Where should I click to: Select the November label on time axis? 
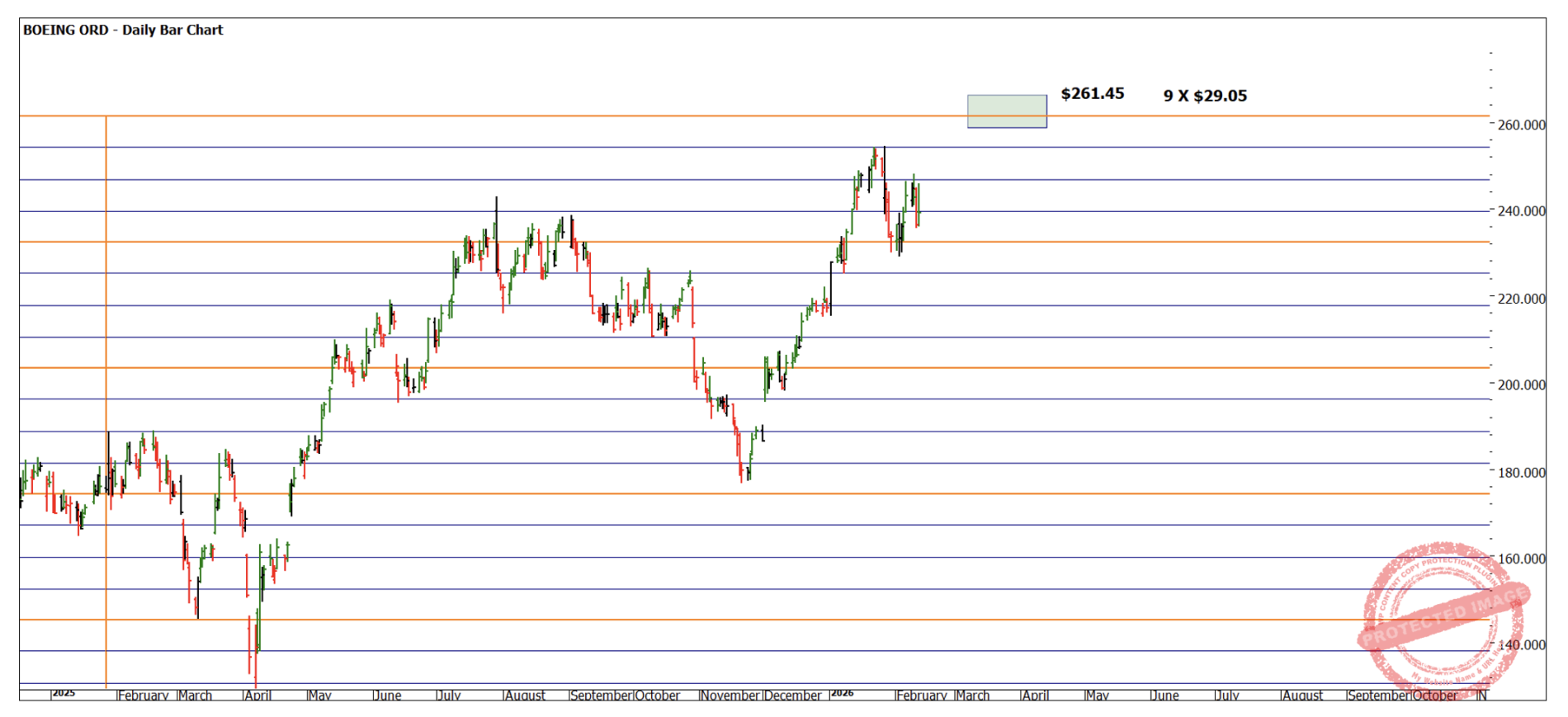pos(731,696)
